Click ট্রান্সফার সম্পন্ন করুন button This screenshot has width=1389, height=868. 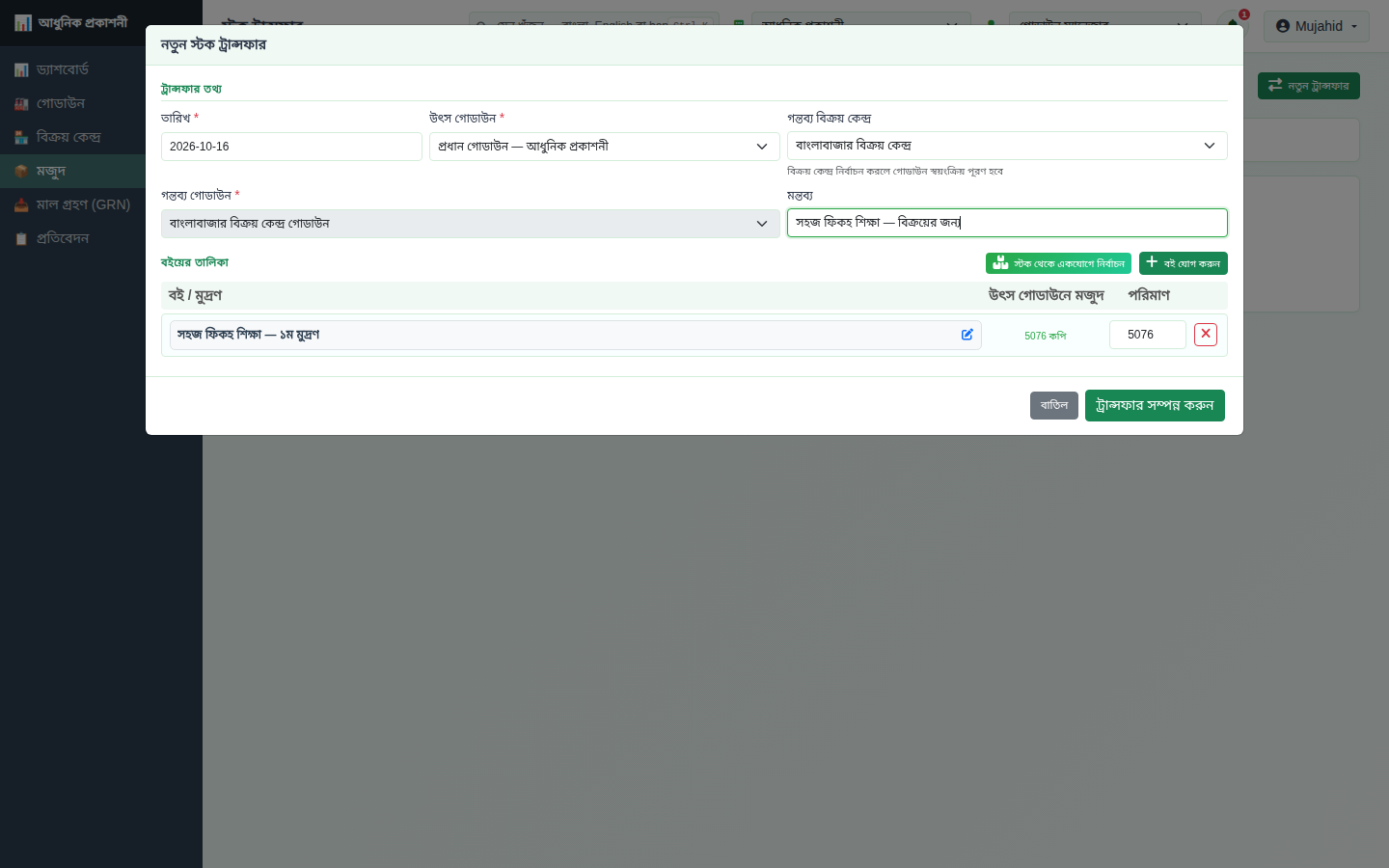[1155, 405]
